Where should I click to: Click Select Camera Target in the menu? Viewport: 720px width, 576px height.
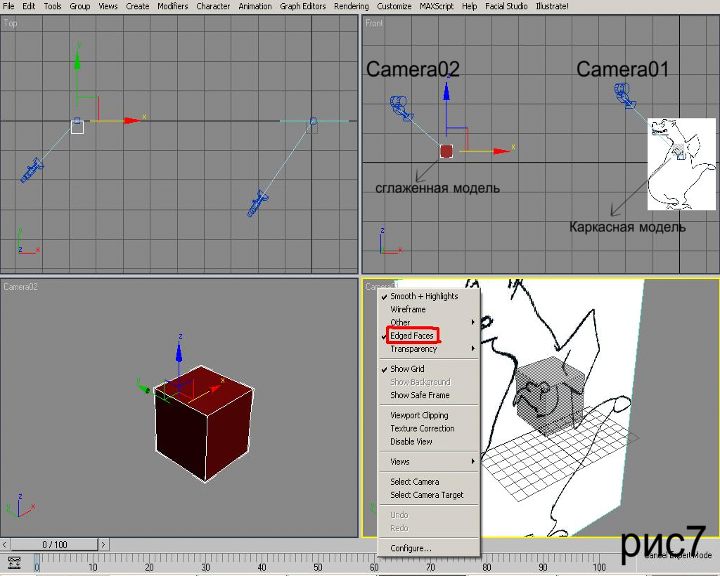(x=427, y=495)
